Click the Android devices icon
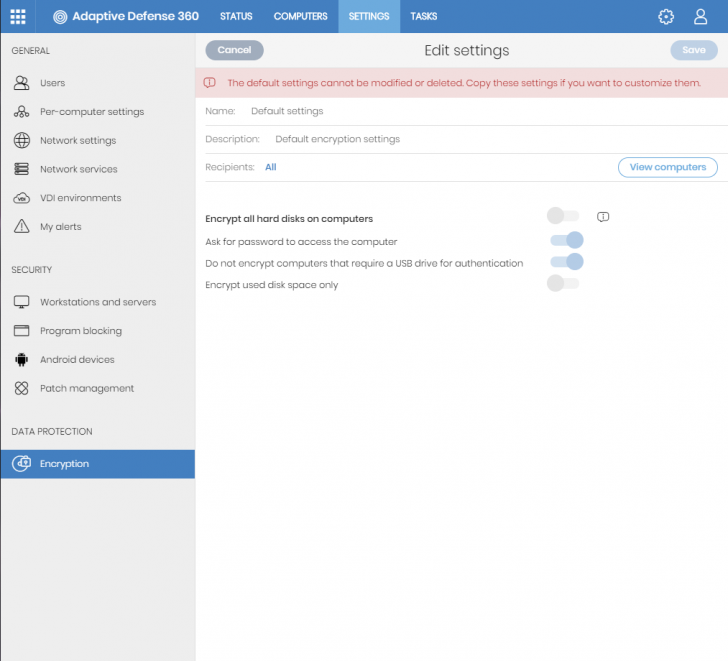This screenshot has width=728, height=661. pos(21,360)
